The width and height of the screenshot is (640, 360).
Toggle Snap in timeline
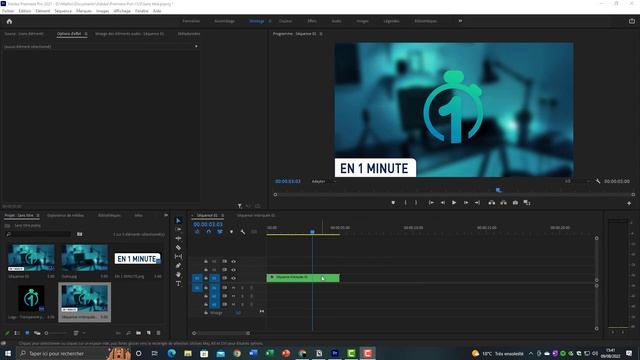(x=209, y=232)
